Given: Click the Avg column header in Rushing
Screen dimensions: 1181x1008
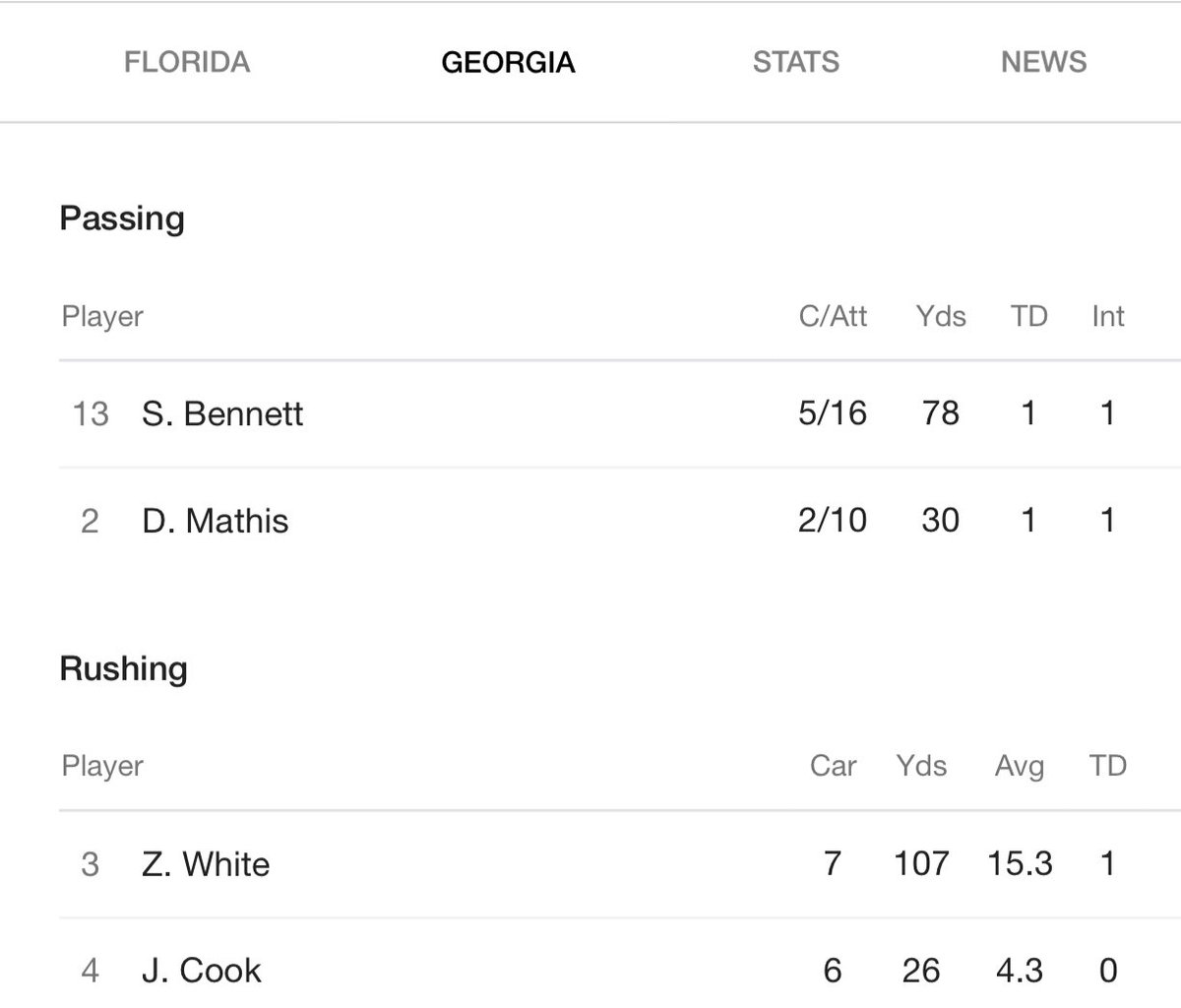Looking at the screenshot, I should (1020, 766).
